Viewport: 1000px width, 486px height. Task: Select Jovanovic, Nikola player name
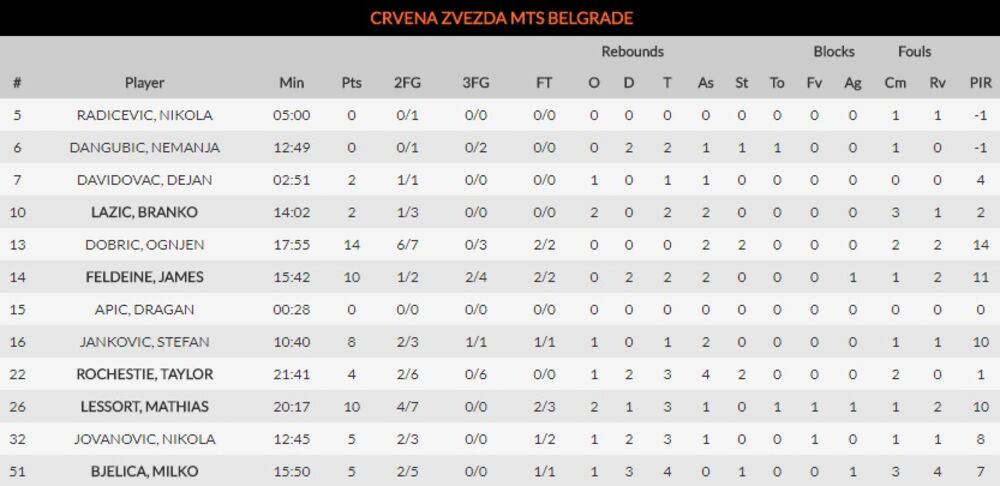[145, 439]
